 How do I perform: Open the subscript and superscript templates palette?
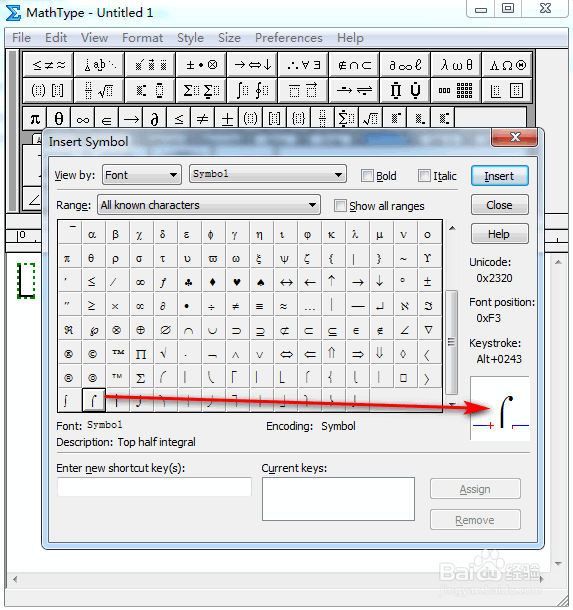[150, 91]
